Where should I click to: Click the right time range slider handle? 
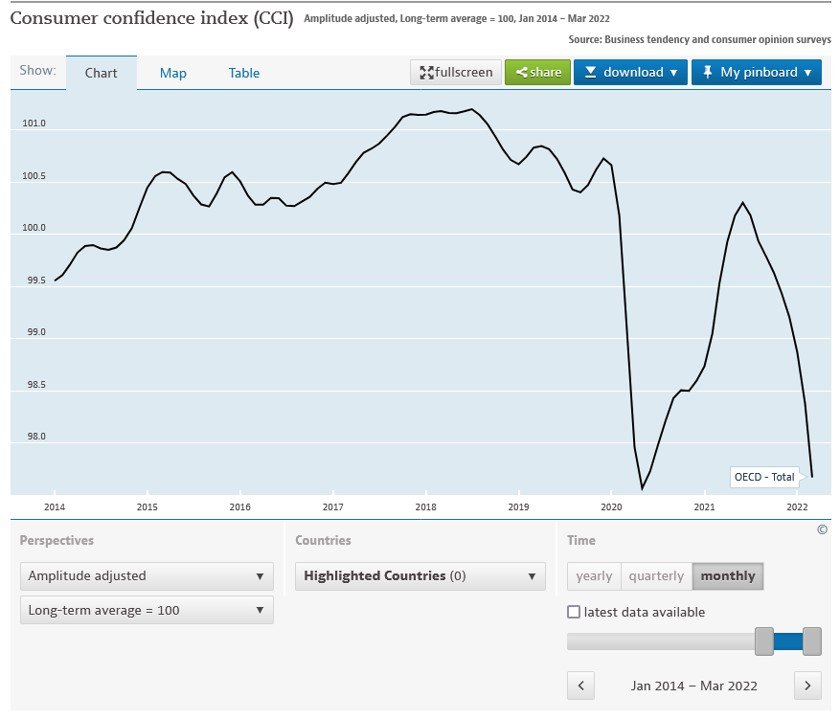pyautogui.click(x=812, y=641)
